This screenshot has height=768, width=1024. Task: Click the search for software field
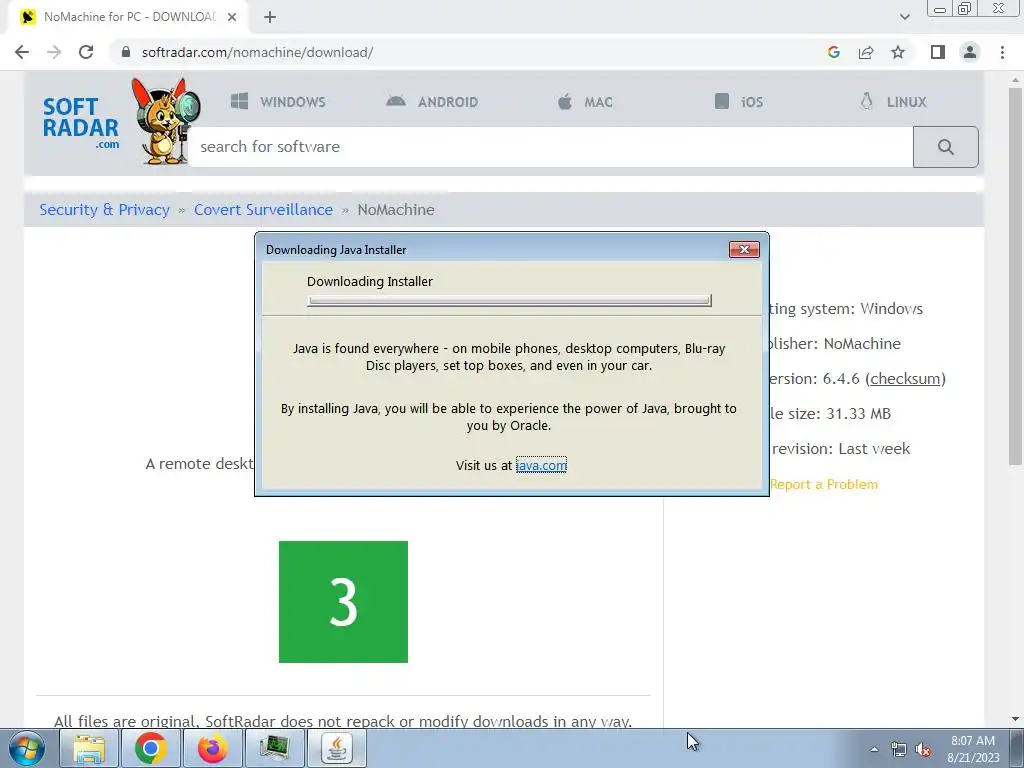coord(552,147)
